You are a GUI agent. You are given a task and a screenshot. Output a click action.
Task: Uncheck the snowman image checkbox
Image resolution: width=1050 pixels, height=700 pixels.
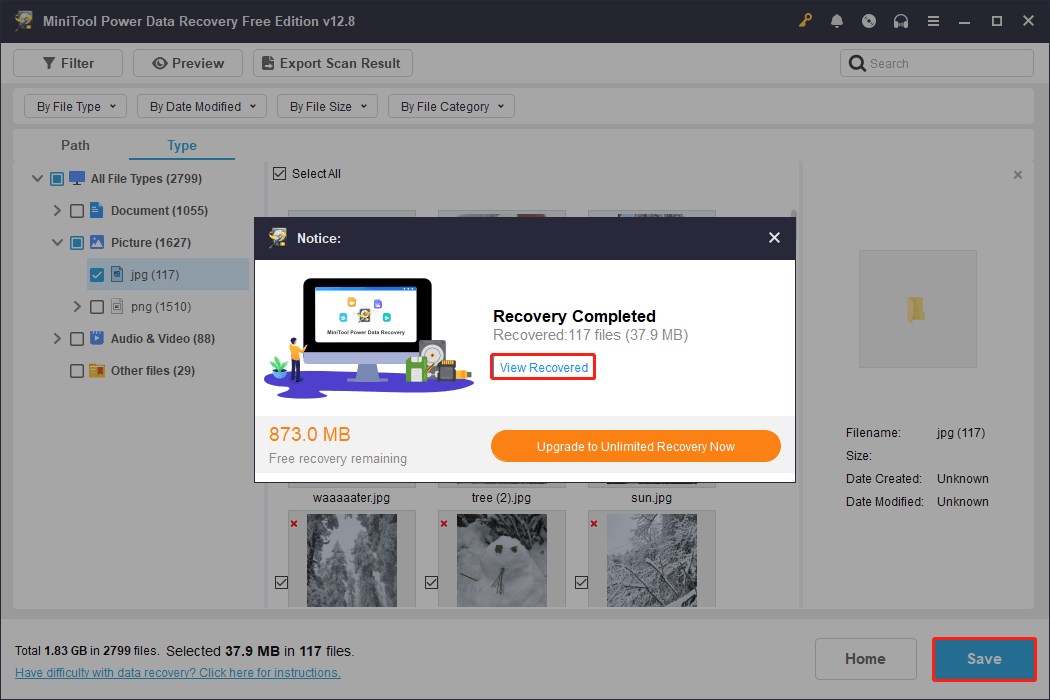[431, 582]
